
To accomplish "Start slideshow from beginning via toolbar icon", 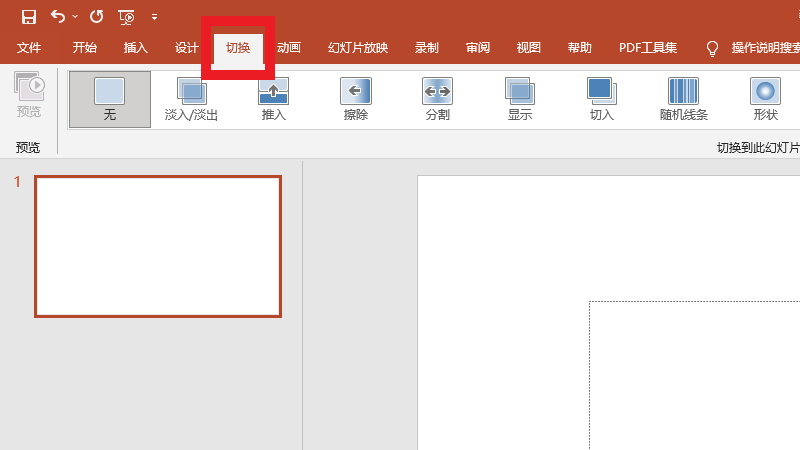I will pos(126,17).
